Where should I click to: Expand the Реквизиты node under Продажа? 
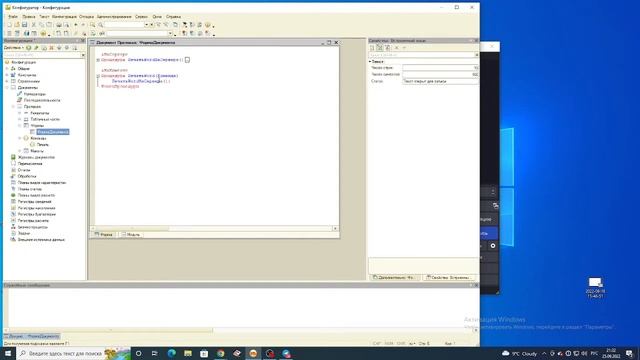(x=20, y=113)
